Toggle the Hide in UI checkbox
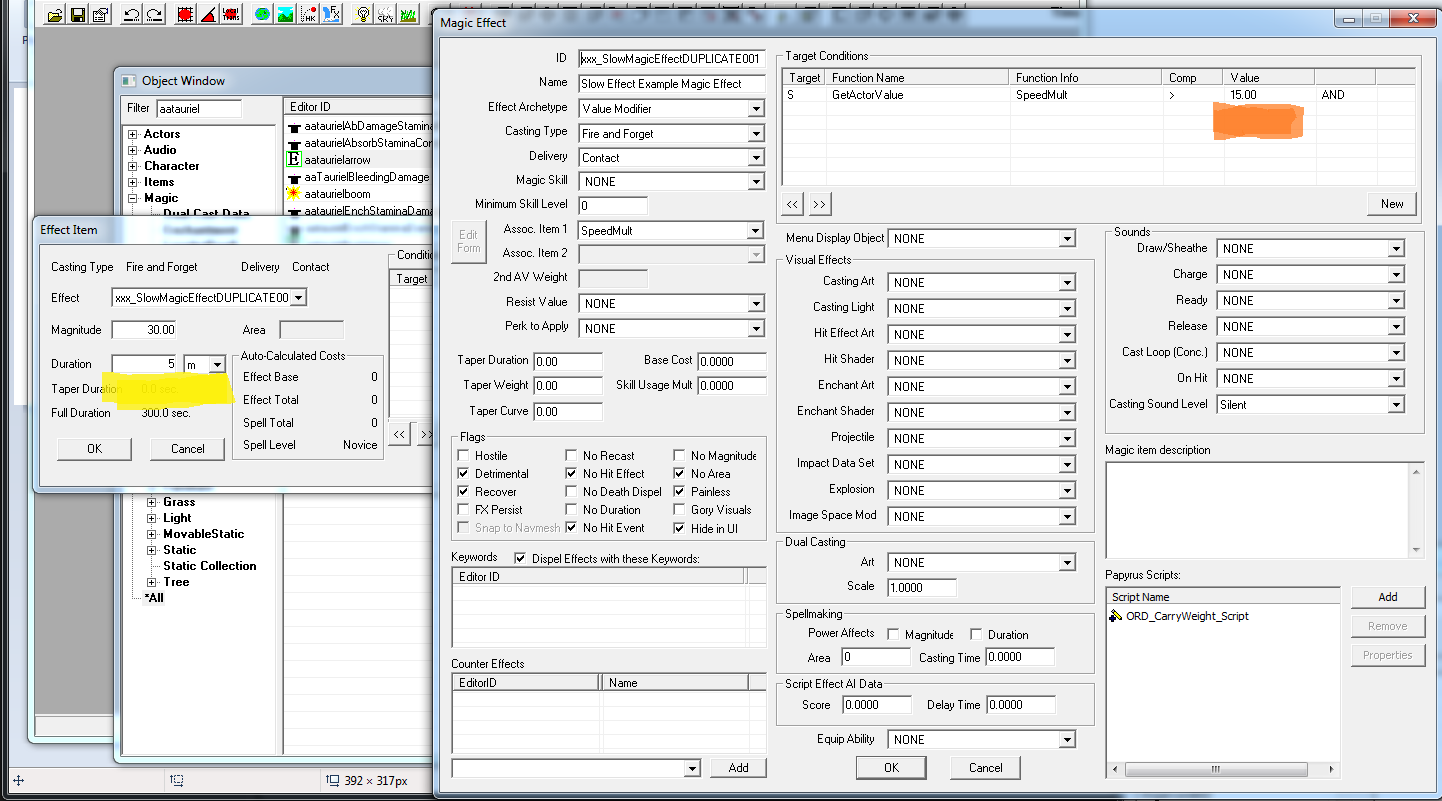 (680, 528)
